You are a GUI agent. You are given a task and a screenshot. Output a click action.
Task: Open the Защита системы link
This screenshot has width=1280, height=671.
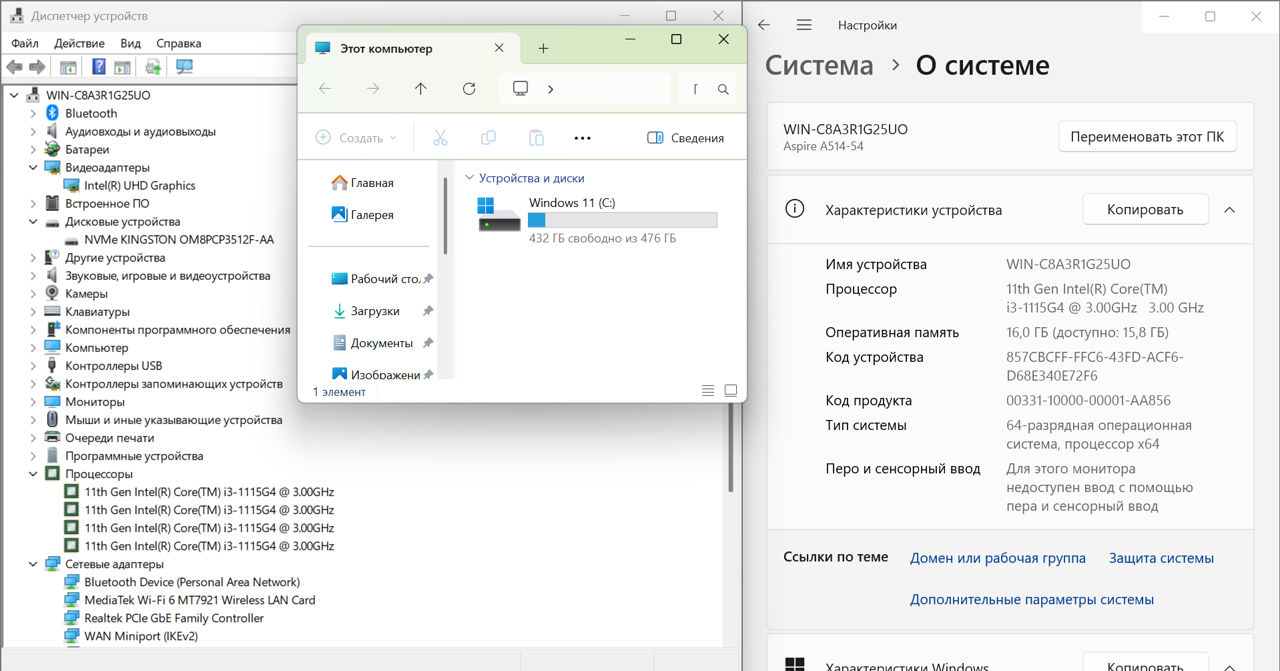[x=1161, y=558]
